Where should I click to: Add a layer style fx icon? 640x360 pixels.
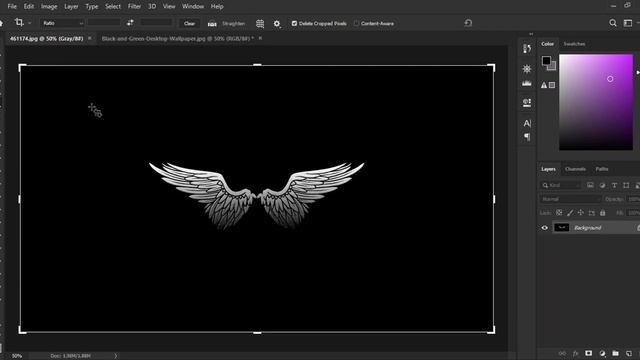(576, 353)
